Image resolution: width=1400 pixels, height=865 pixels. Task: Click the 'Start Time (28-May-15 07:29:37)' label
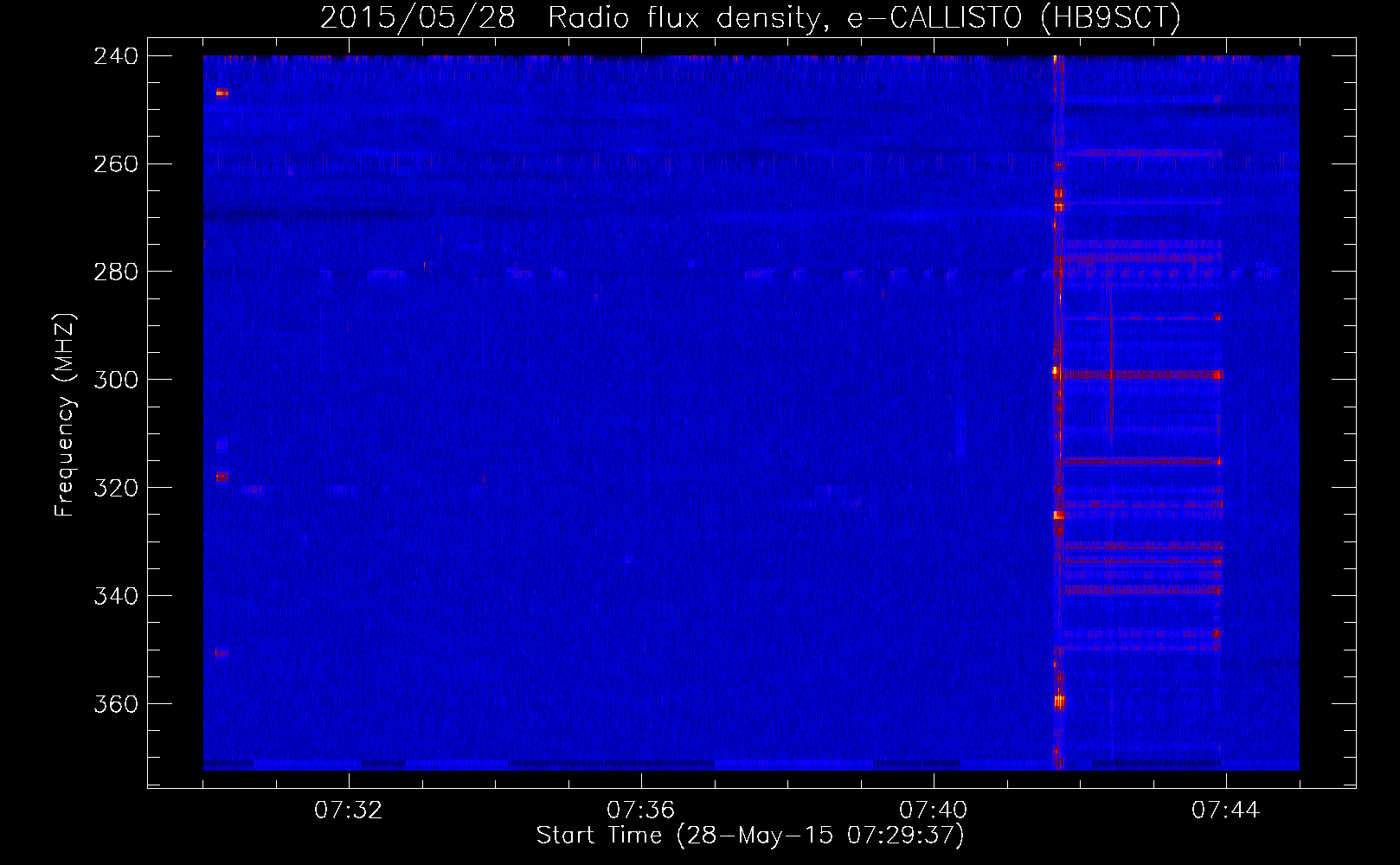pyautogui.click(x=750, y=836)
